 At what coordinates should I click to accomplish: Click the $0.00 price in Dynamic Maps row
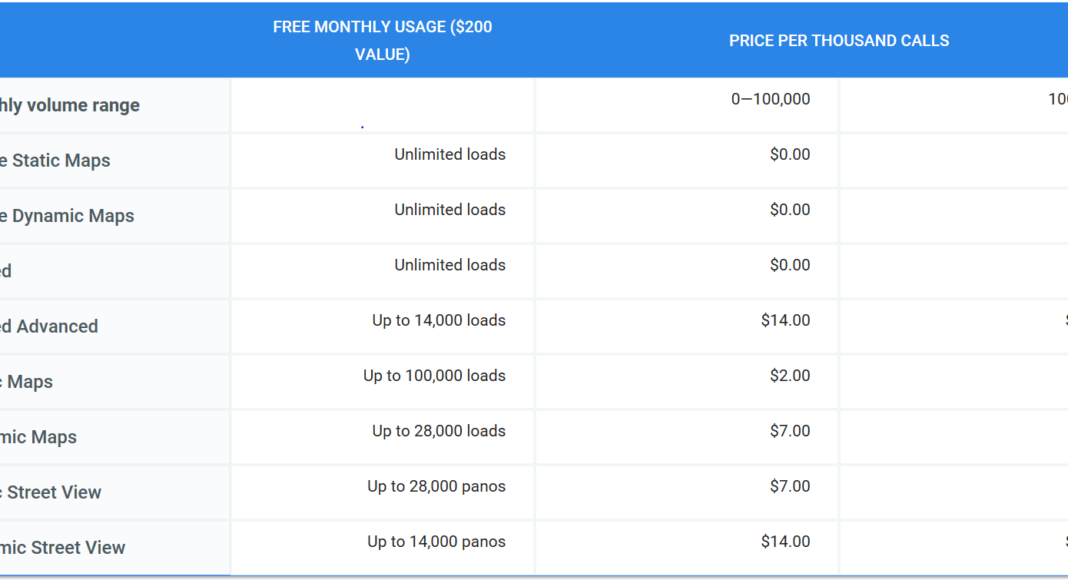790,210
